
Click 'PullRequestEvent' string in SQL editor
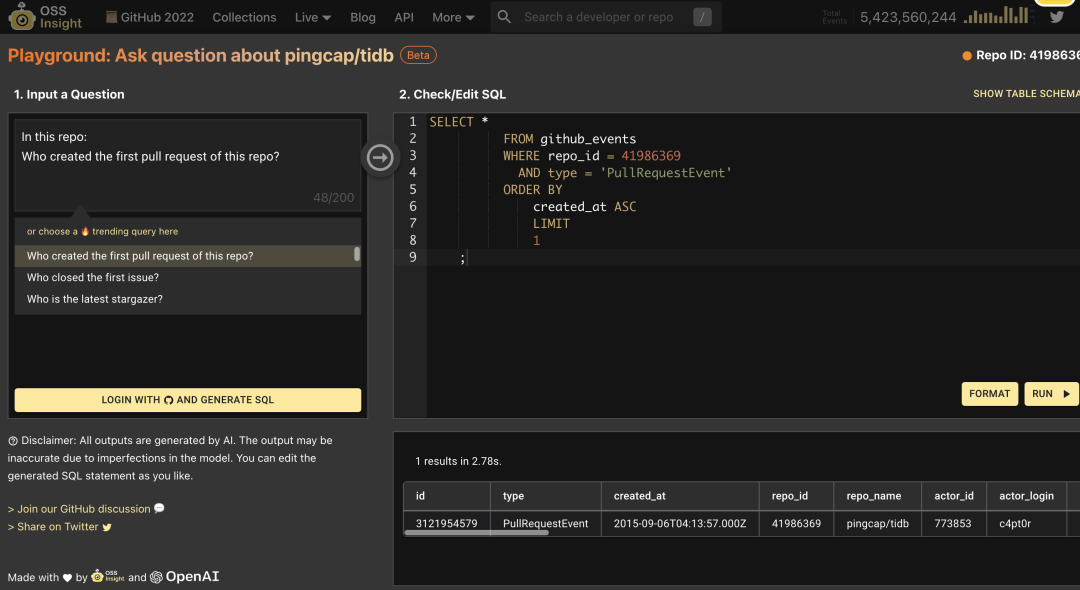(x=665, y=173)
